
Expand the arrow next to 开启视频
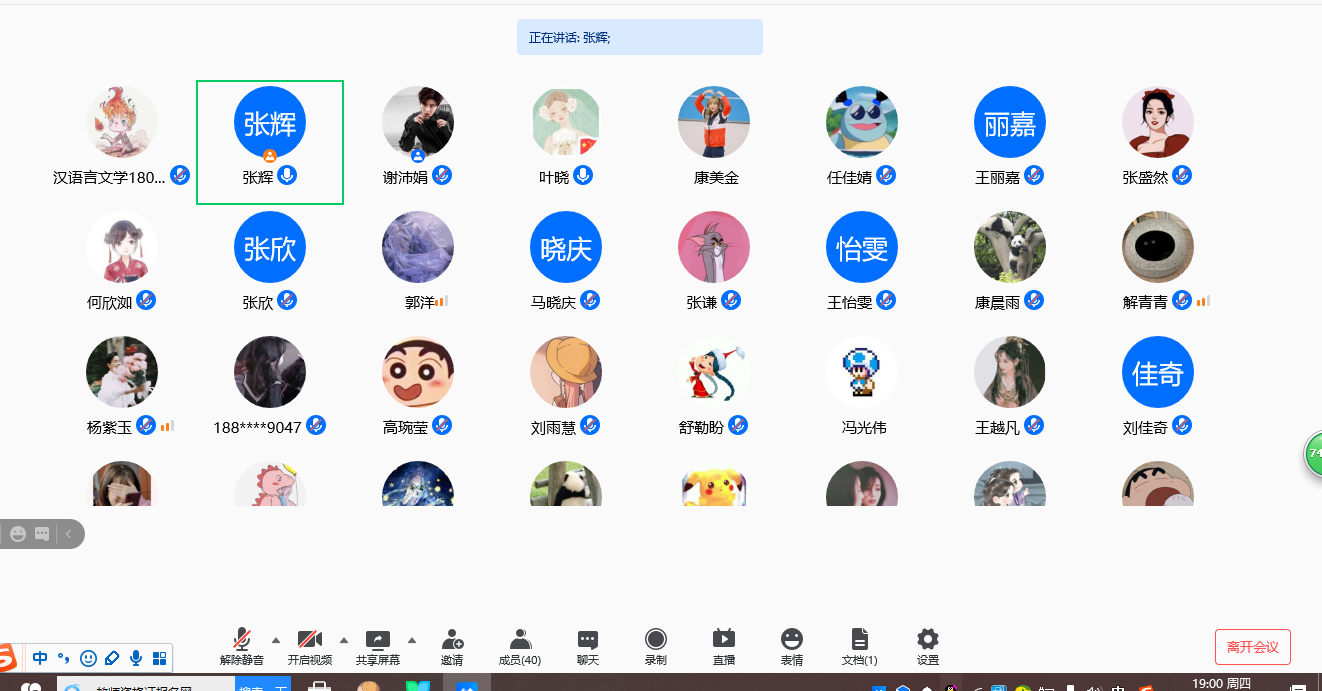pyautogui.click(x=344, y=640)
